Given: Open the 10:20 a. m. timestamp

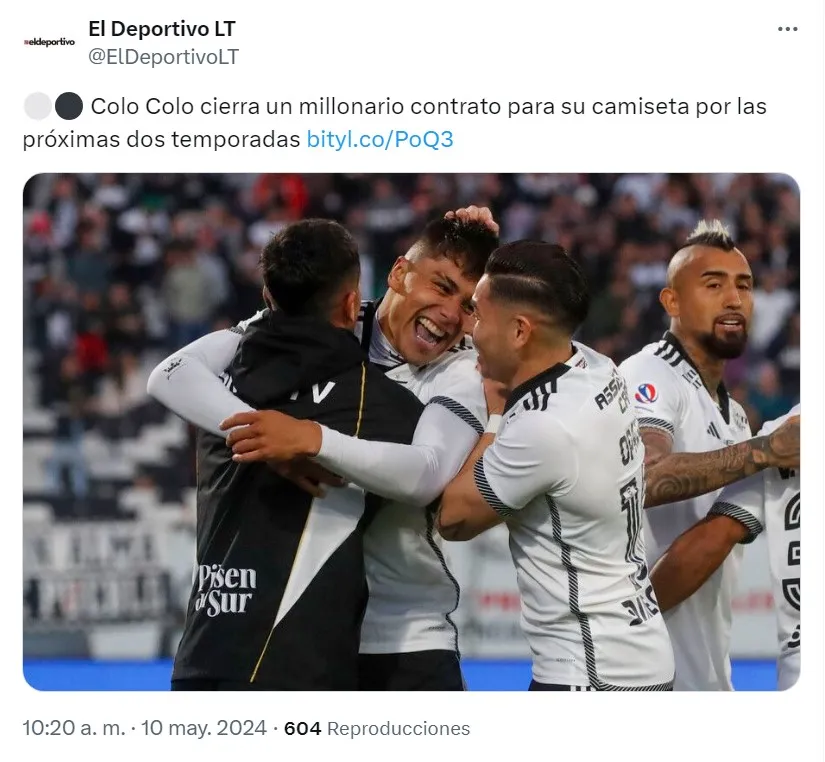Looking at the screenshot, I should (74, 728).
